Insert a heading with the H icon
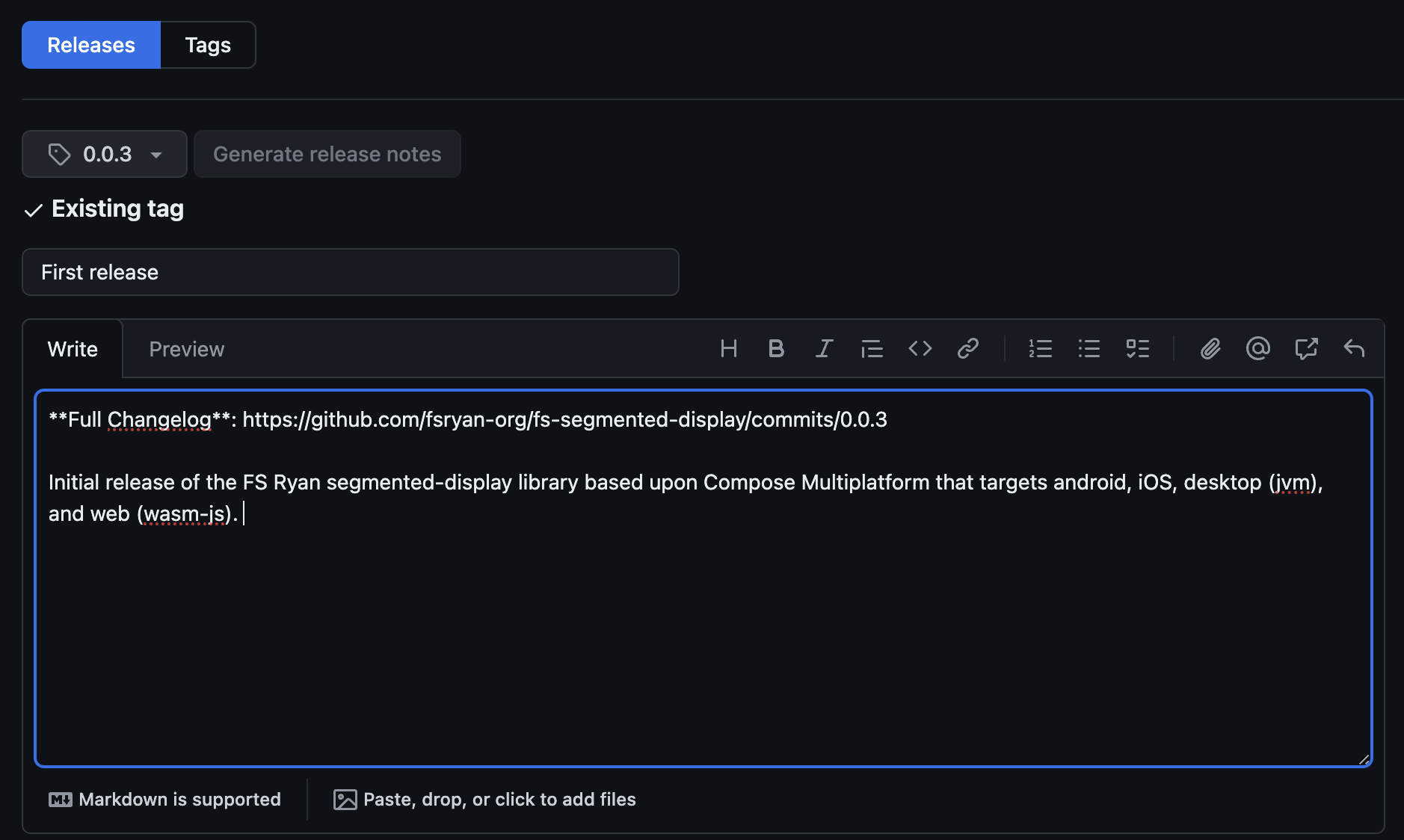1404x840 pixels. [x=728, y=348]
